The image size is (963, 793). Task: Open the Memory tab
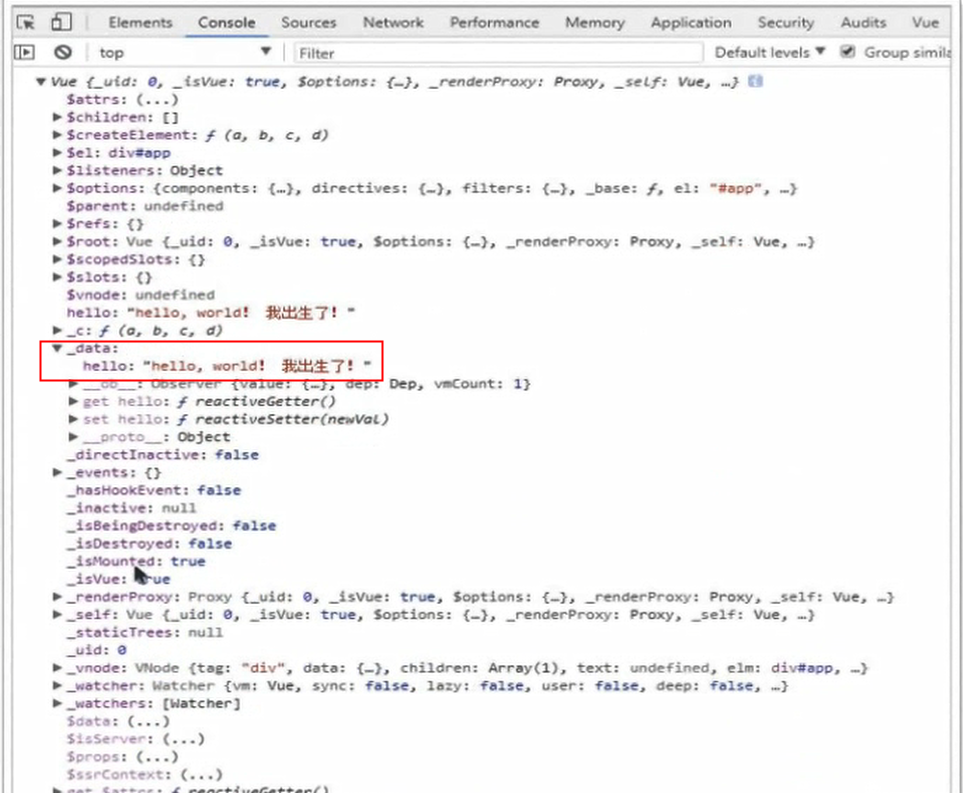595,23
